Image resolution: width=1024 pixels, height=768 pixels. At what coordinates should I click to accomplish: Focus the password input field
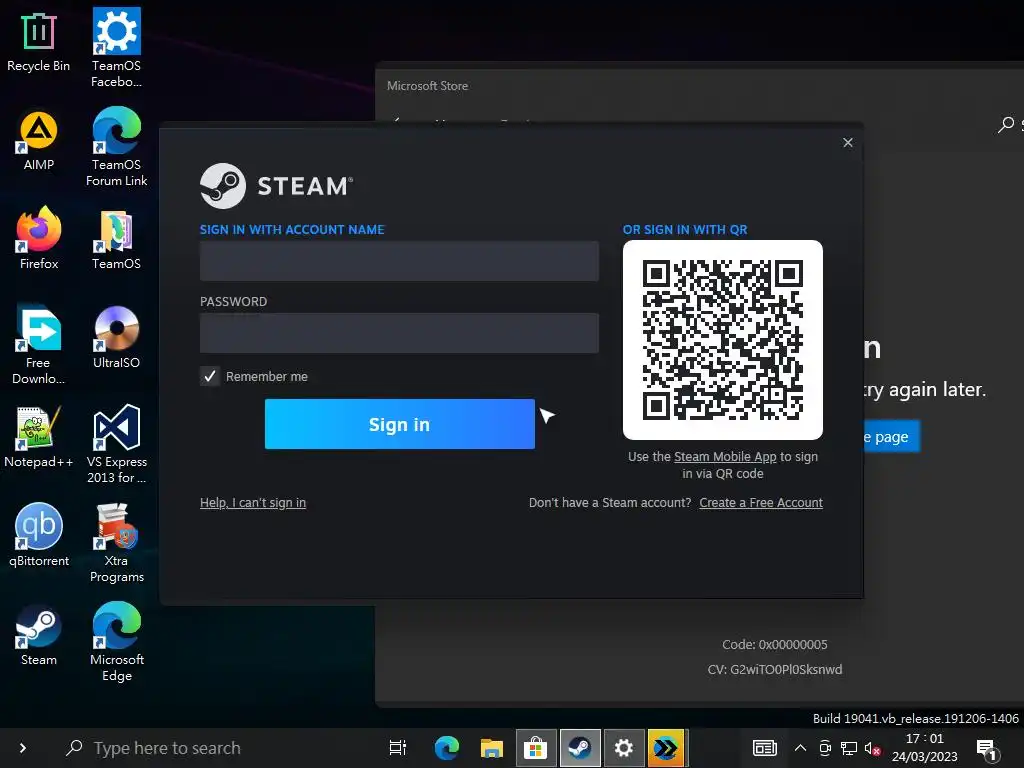click(399, 333)
